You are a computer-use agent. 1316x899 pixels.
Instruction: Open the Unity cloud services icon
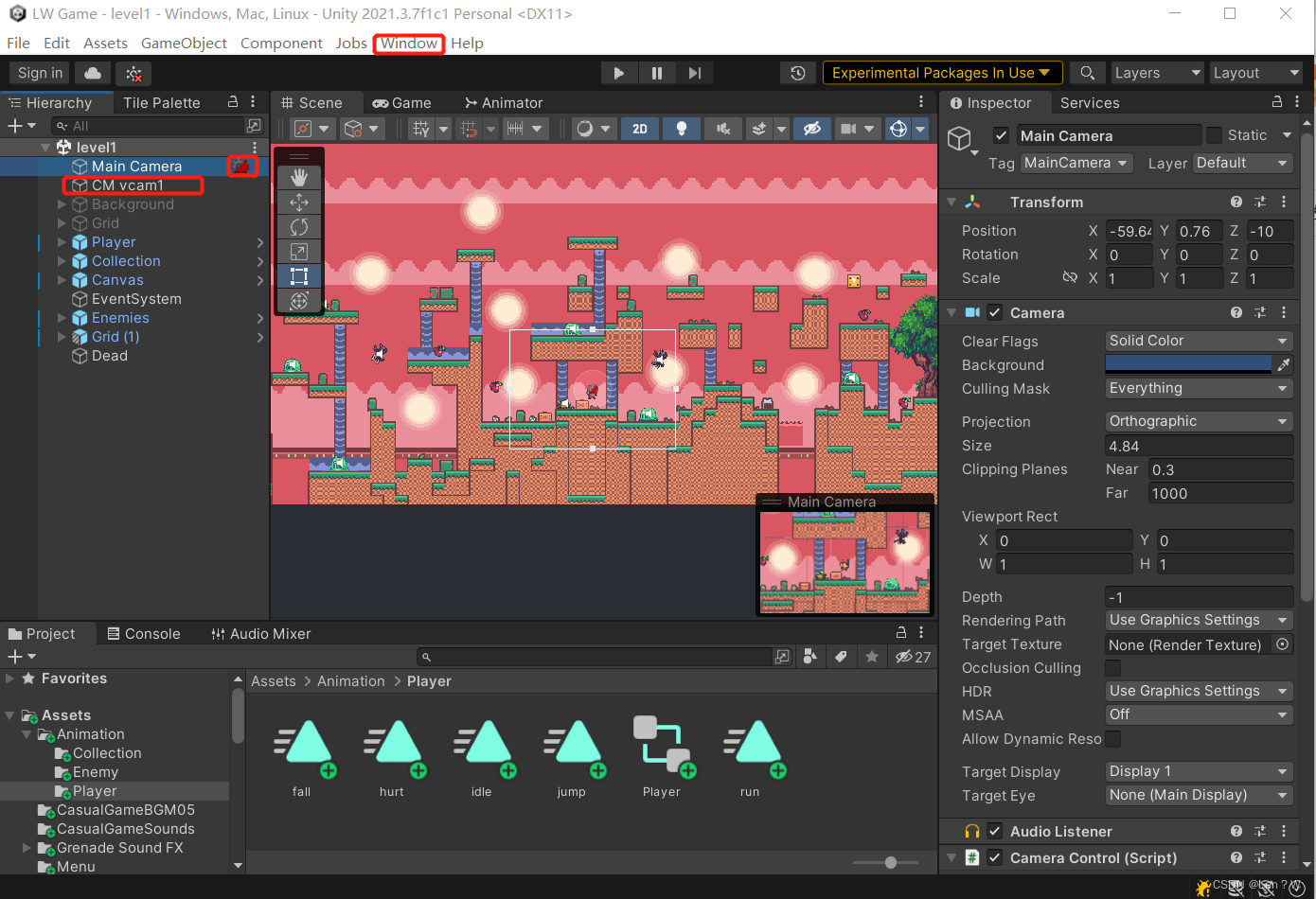coord(93,73)
